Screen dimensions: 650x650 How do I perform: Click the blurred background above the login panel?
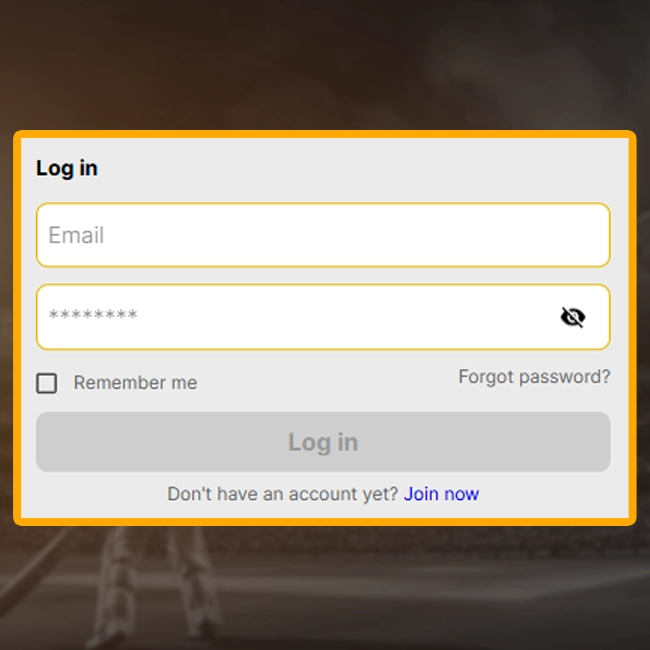325,62
